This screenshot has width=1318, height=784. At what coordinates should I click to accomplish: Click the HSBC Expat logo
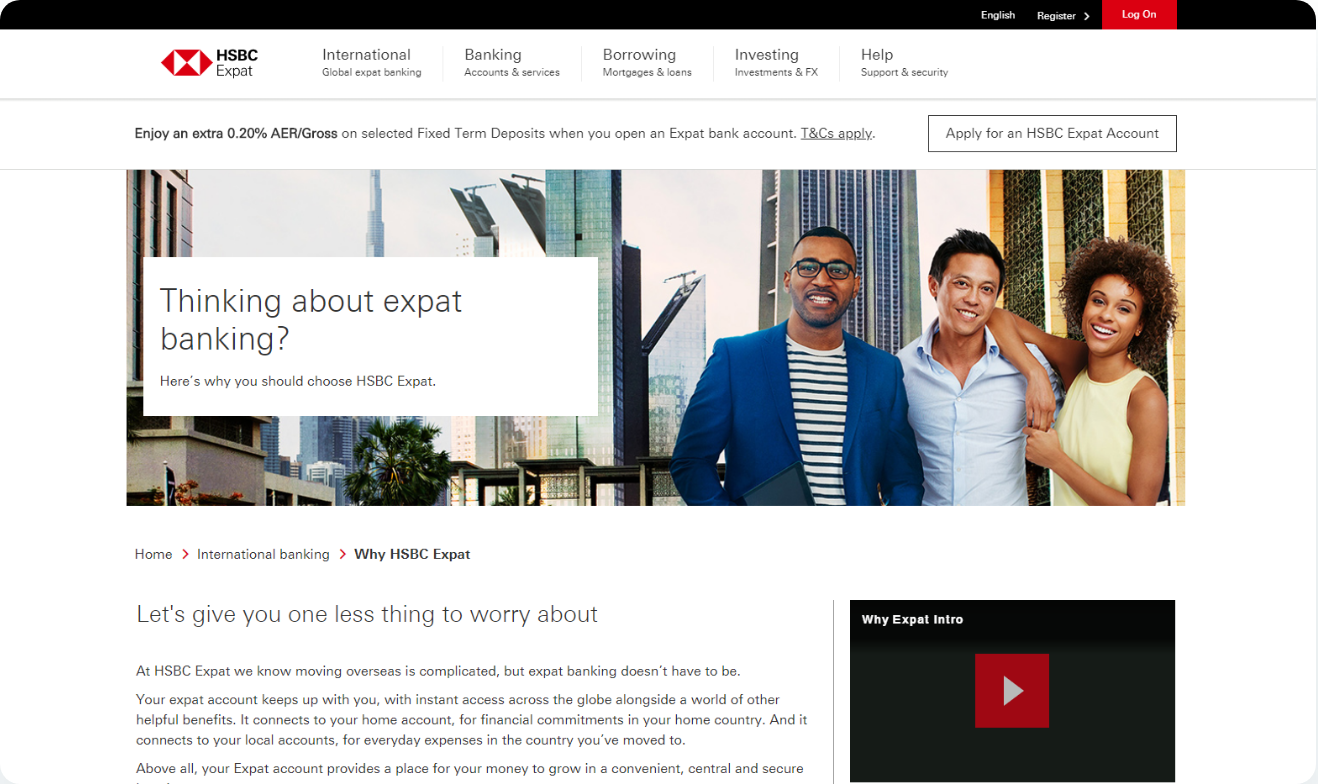click(209, 63)
